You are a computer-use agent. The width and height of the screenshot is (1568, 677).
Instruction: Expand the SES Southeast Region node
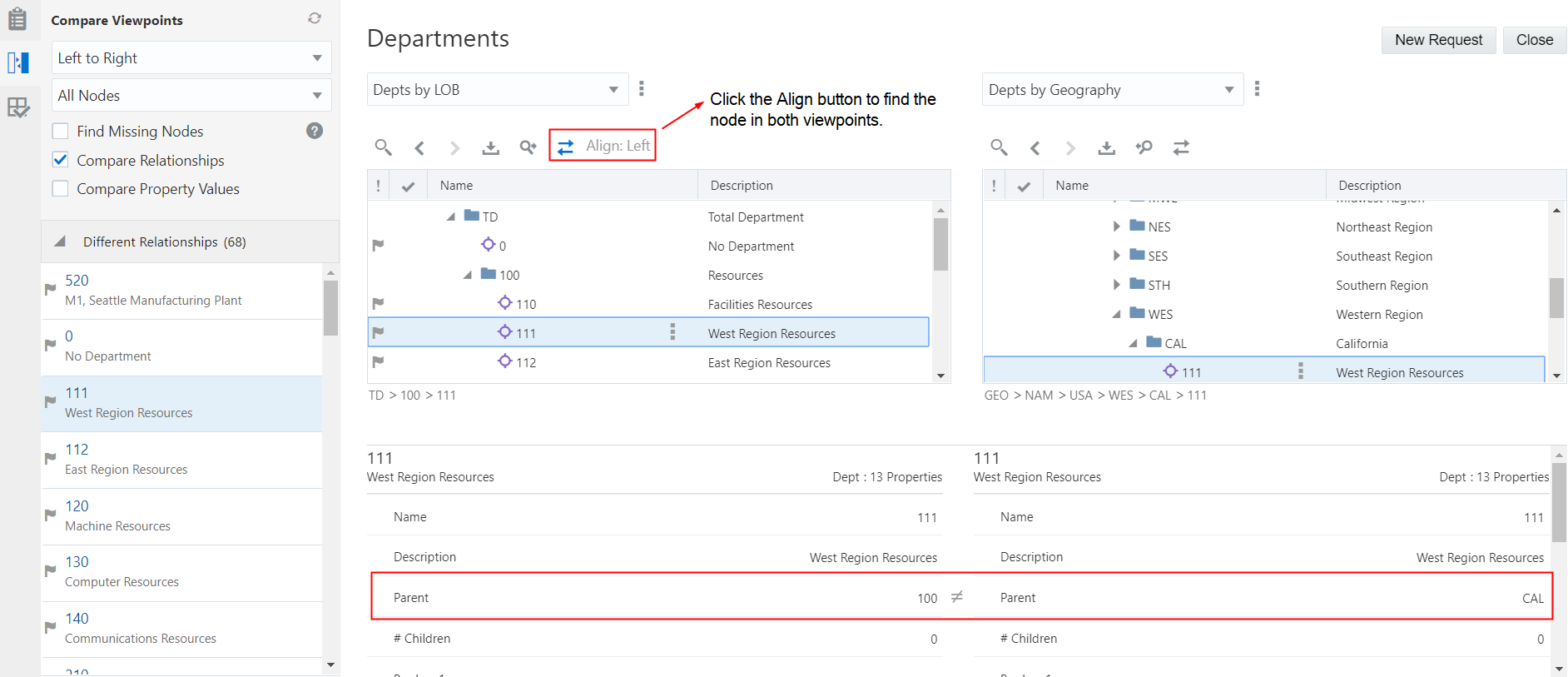click(x=1117, y=256)
